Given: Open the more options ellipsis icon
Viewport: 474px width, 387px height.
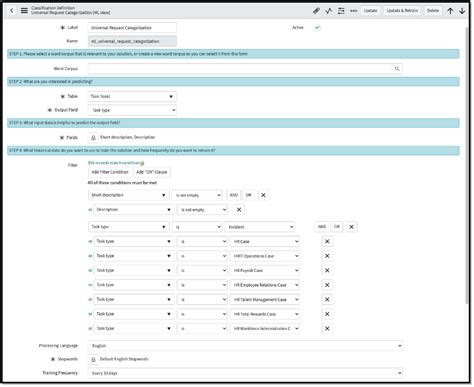Looking at the screenshot, I should pos(353,11).
